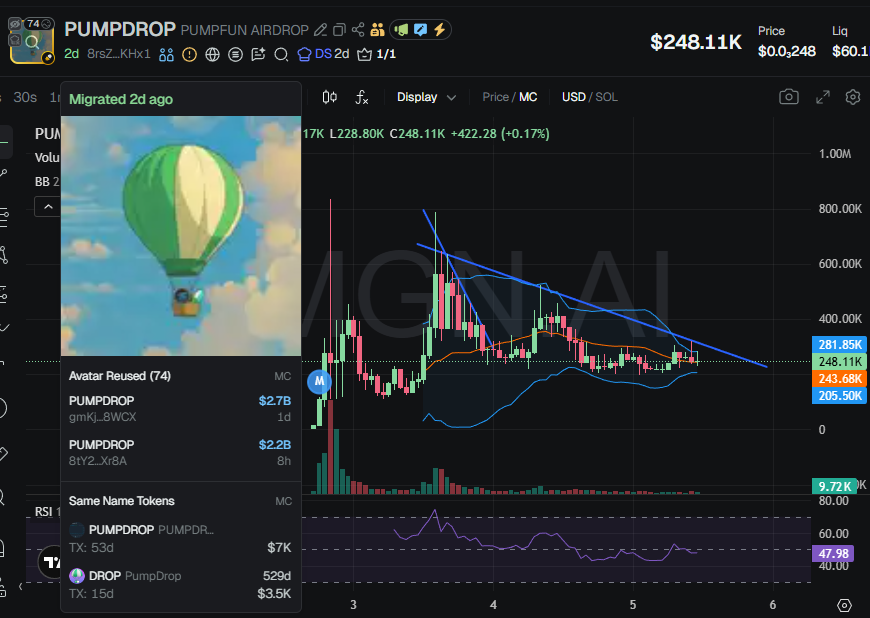
Task: Click the blue chat note icon
Action: coord(420,29)
